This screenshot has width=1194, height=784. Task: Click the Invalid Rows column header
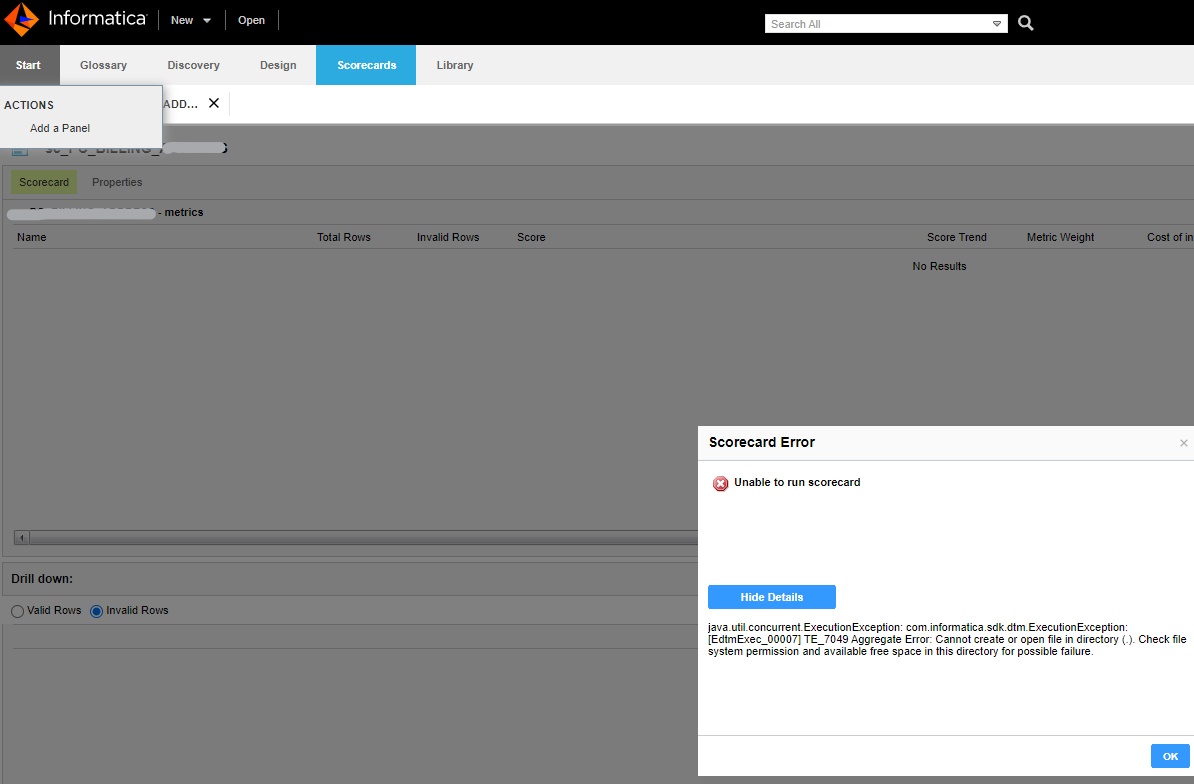point(448,237)
